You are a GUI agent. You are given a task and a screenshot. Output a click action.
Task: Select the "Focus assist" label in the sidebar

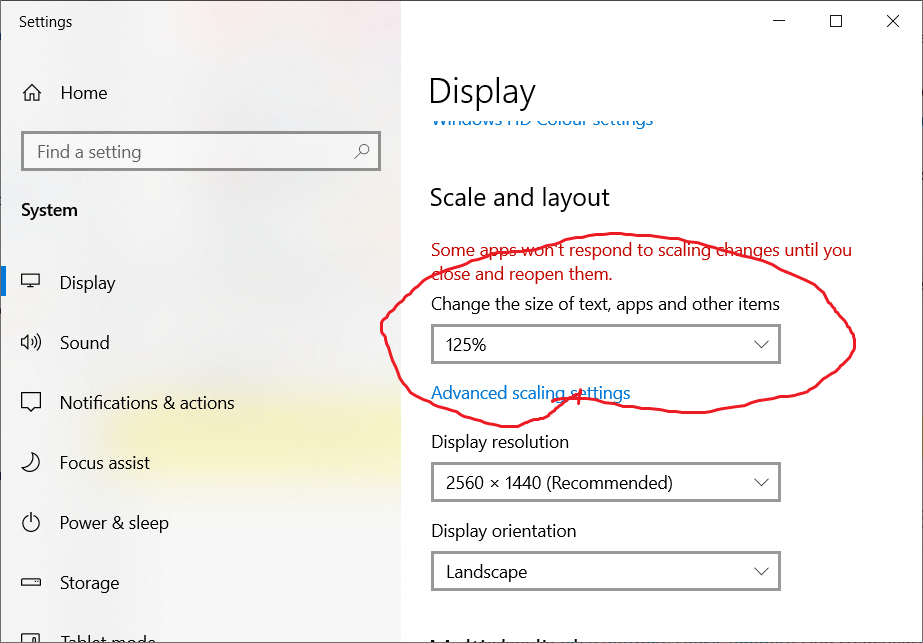tap(105, 463)
